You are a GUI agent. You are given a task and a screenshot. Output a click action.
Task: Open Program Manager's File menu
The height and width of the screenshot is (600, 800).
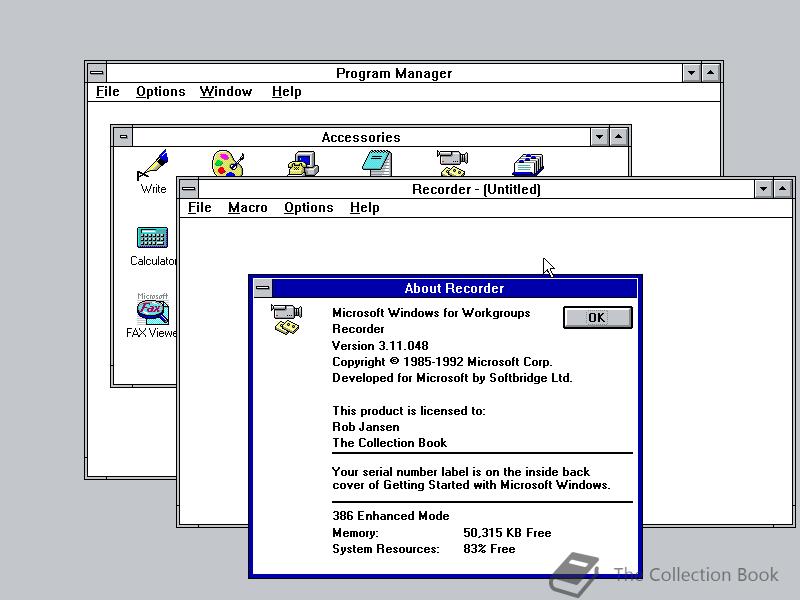coord(108,92)
